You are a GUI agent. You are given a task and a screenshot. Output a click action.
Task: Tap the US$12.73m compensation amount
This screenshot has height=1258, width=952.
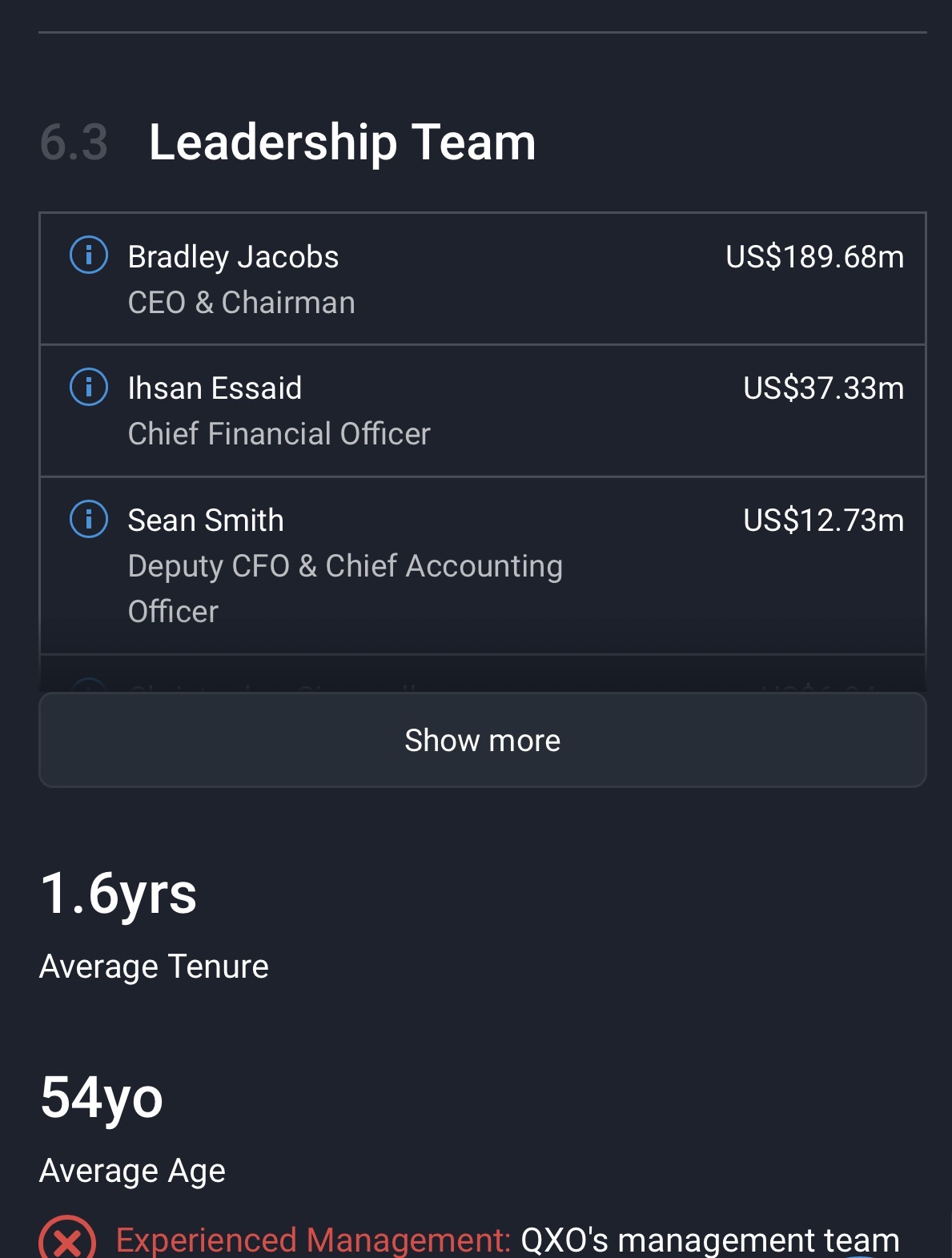823,520
